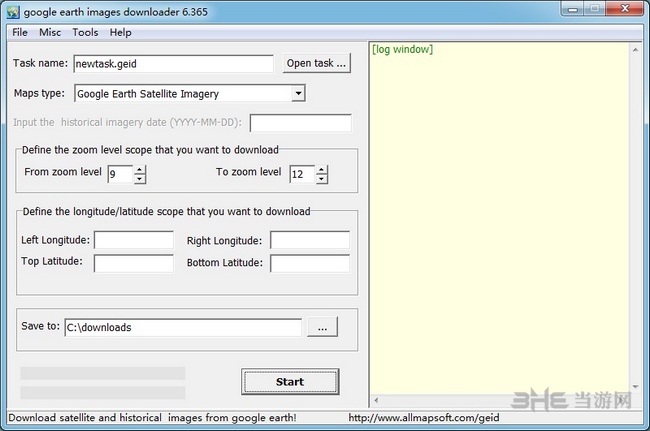The image size is (650, 431).
Task: Open the File menu
Action: (x=19, y=32)
